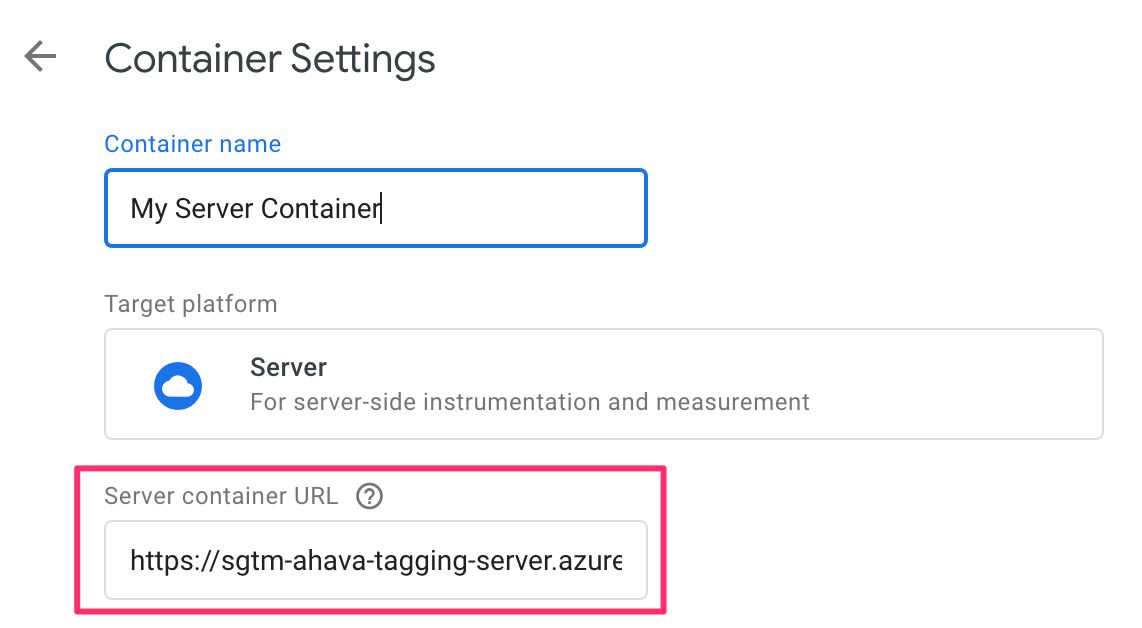Place cursor on 'My' in container name

149,208
